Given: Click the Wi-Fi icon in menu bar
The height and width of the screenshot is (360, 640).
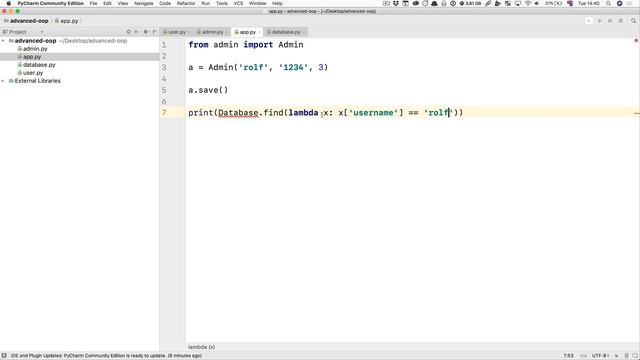Looking at the screenshot, I should [x=528, y=3].
